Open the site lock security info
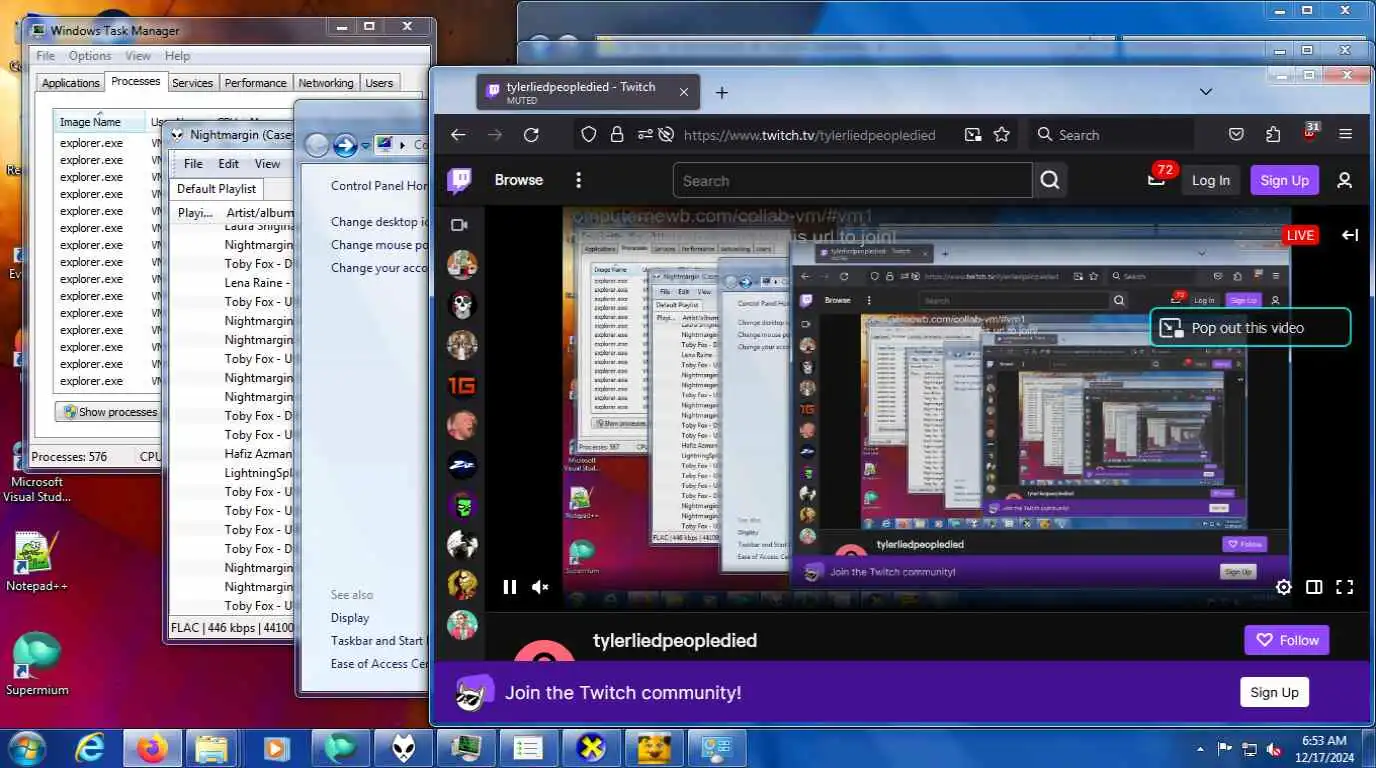The height and width of the screenshot is (768, 1376). click(x=616, y=135)
